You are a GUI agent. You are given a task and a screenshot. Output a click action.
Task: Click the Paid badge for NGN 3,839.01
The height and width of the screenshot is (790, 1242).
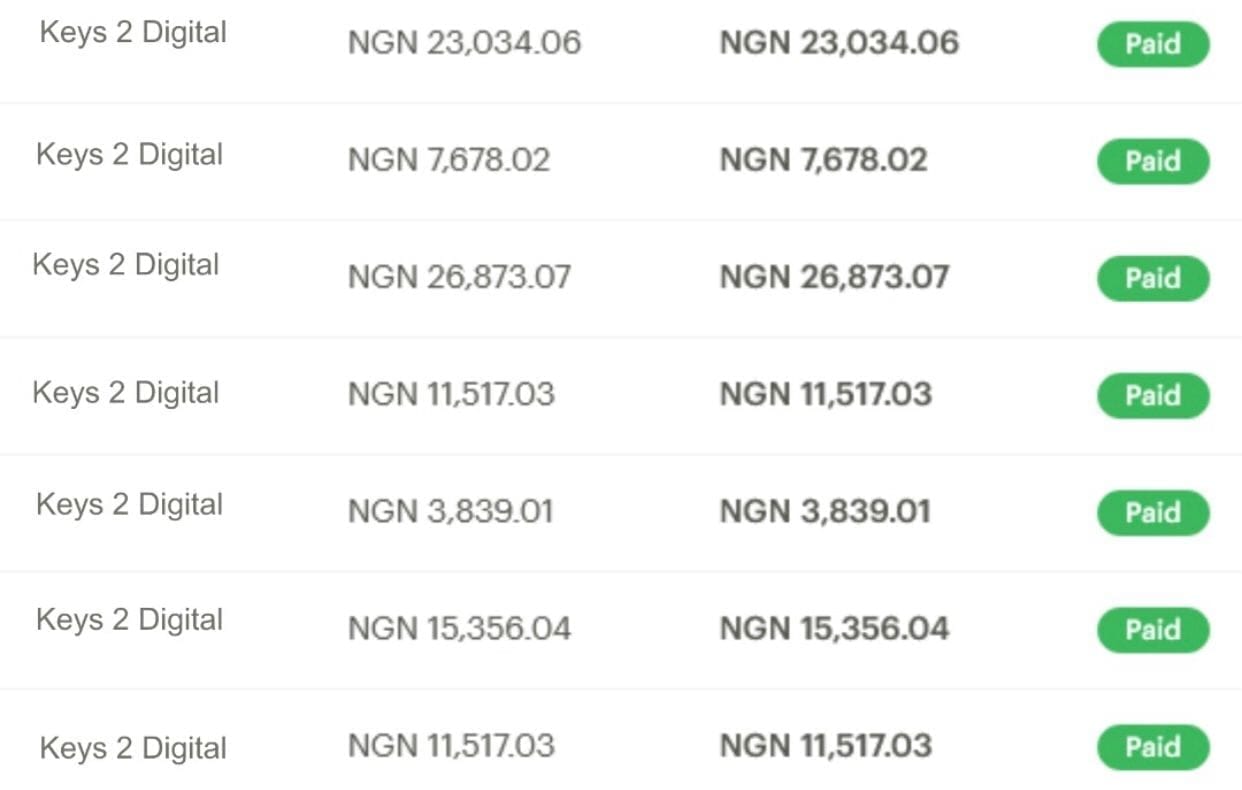tap(1153, 512)
